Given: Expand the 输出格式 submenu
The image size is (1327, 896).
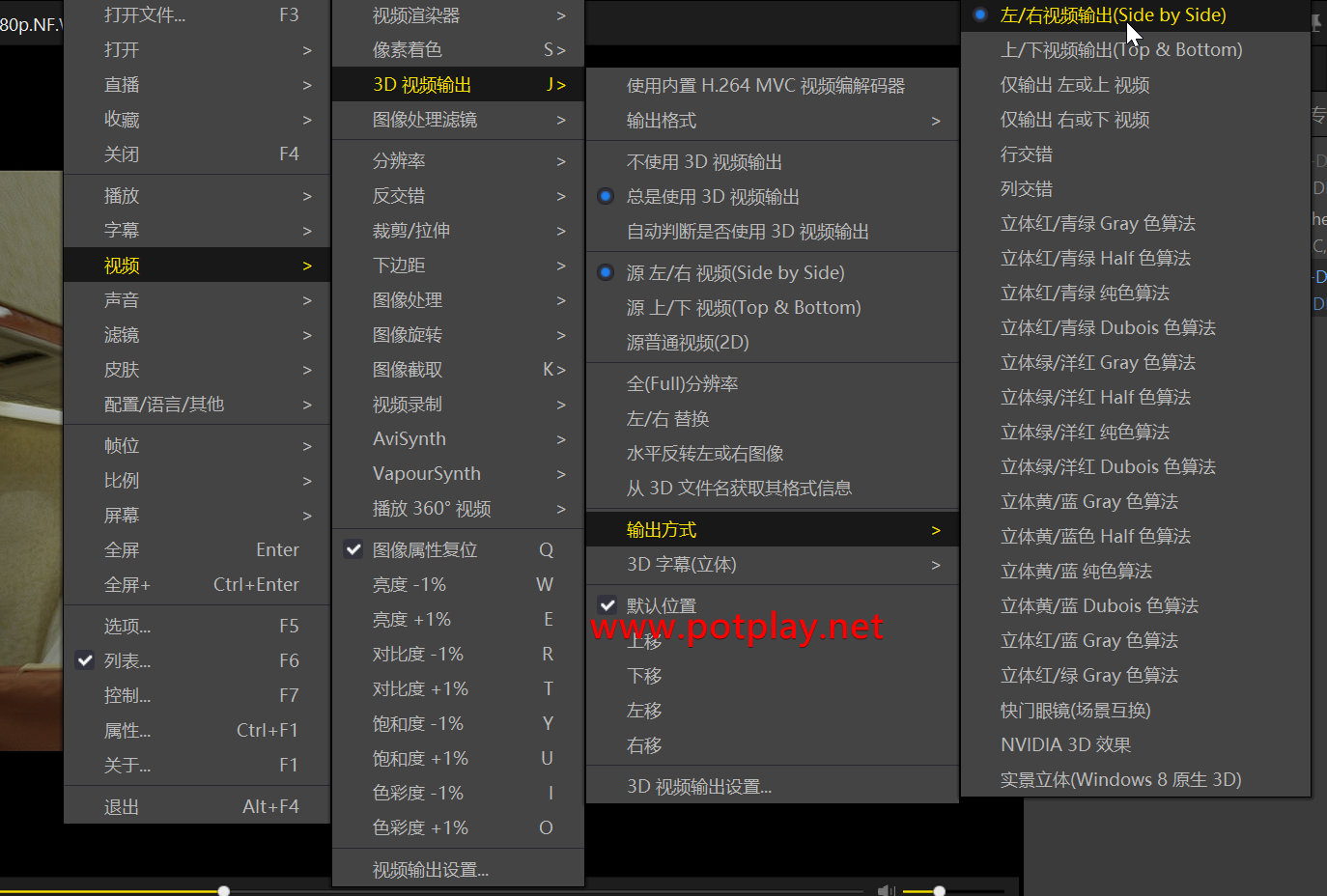Looking at the screenshot, I should [773, 121].
